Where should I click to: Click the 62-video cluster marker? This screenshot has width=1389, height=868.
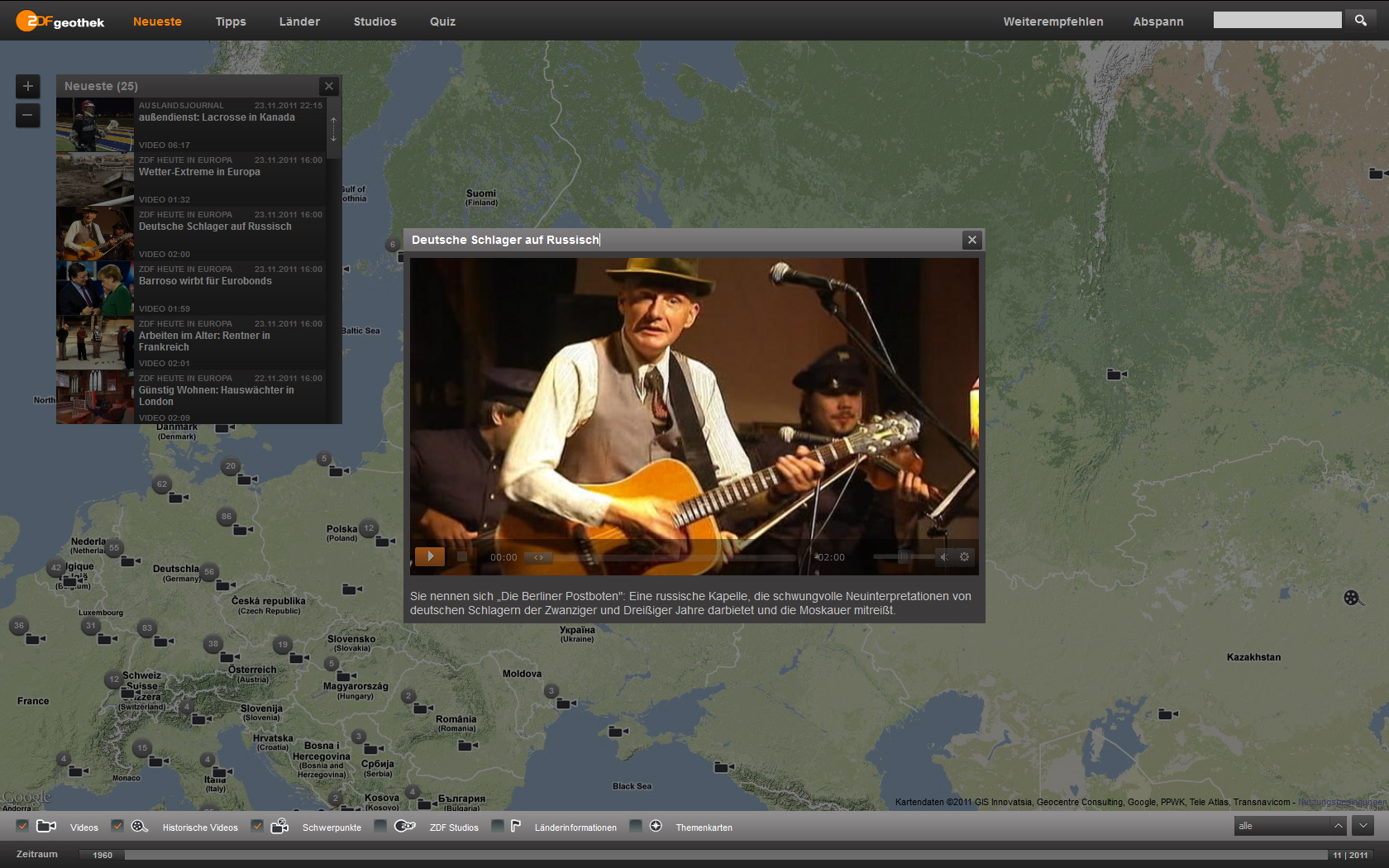162,484
